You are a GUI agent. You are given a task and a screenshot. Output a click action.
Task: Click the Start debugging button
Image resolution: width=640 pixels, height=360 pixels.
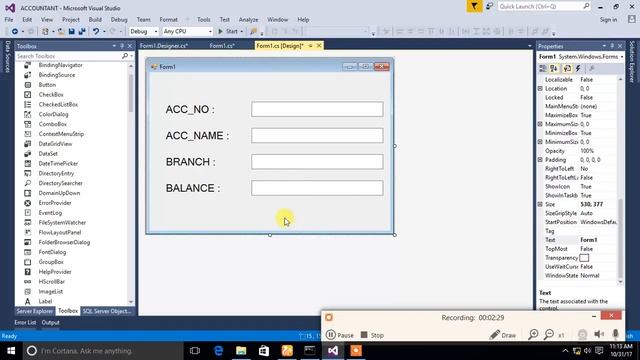coord(228,31)
